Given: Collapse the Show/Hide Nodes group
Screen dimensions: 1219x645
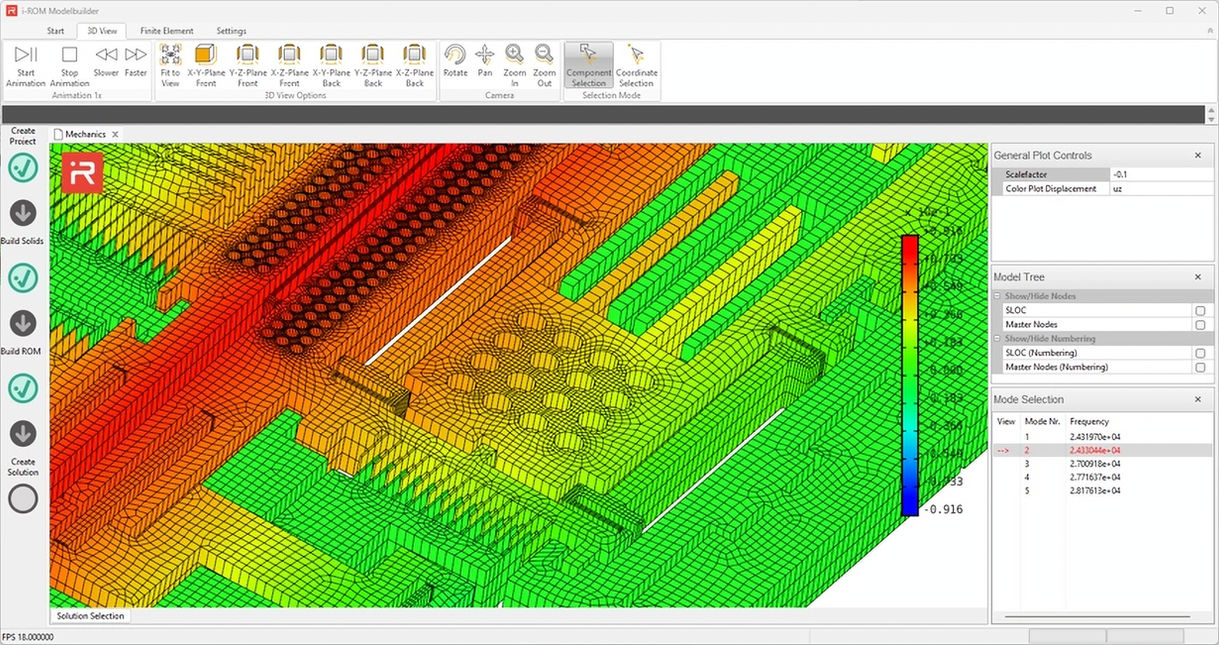Looking at the screenshot, I should [997, 297].
